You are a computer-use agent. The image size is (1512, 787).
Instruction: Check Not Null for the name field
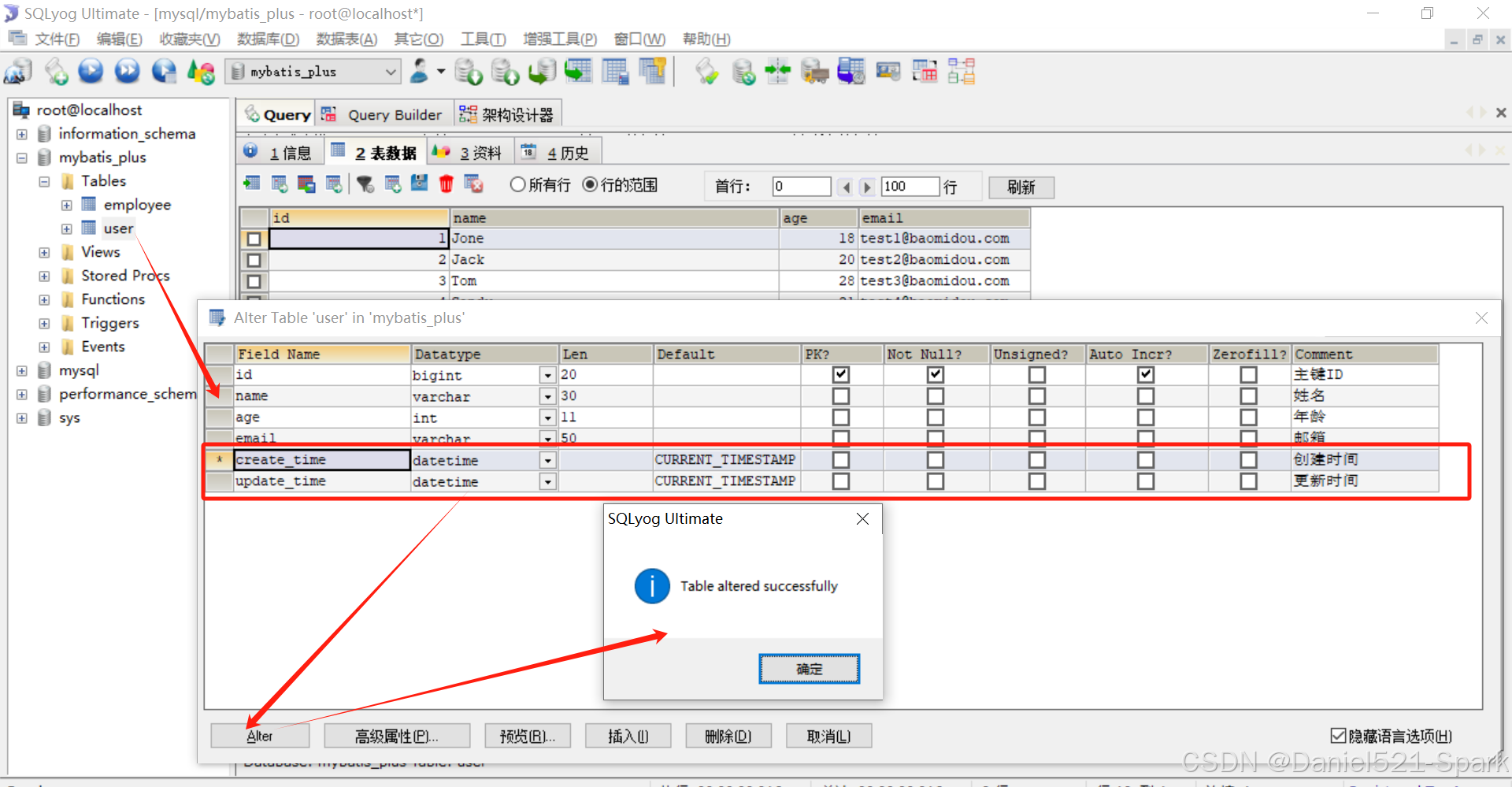tap(936, 396)
